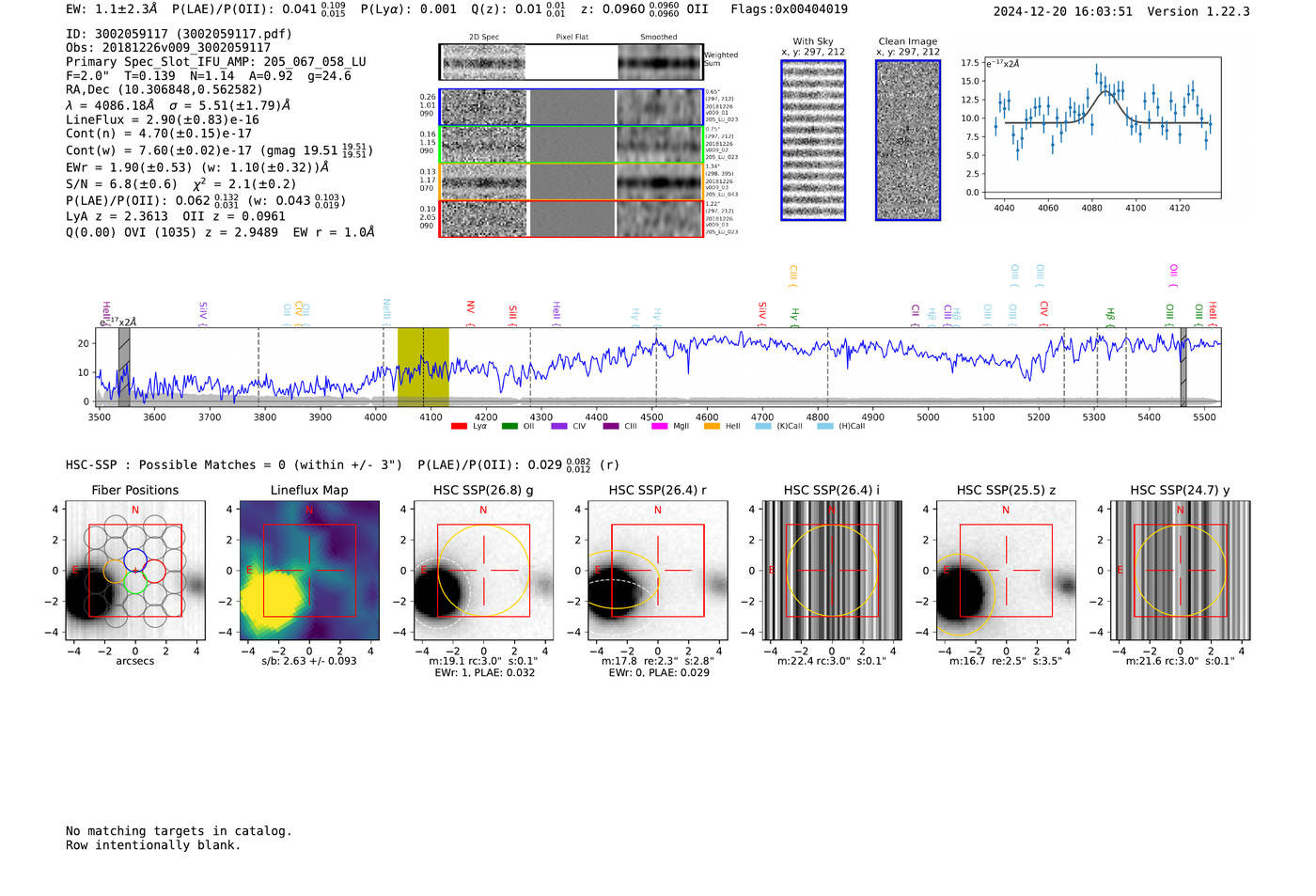Click the orange HeII legend swatch

712,426
